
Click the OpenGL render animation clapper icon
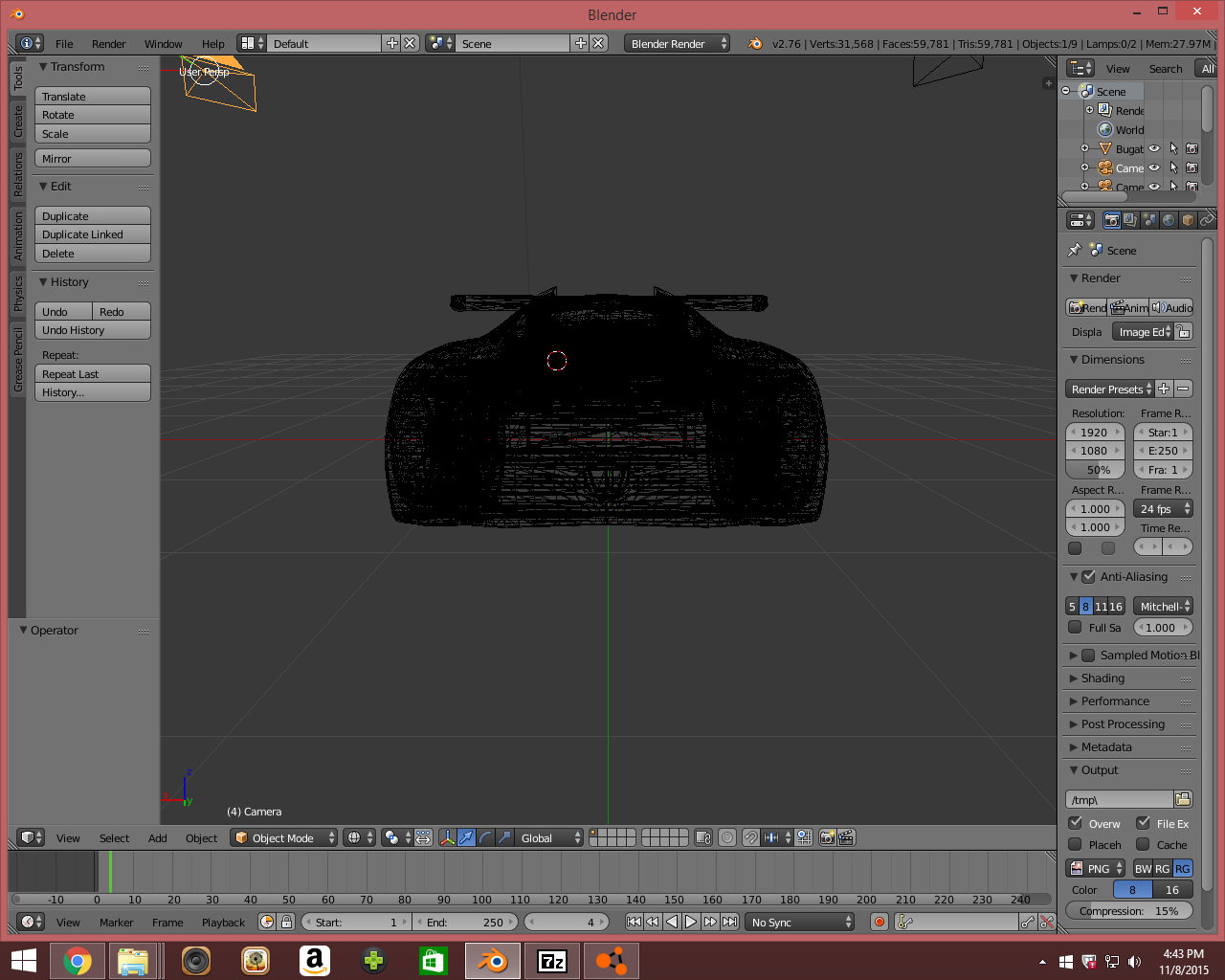pos(846,837)
